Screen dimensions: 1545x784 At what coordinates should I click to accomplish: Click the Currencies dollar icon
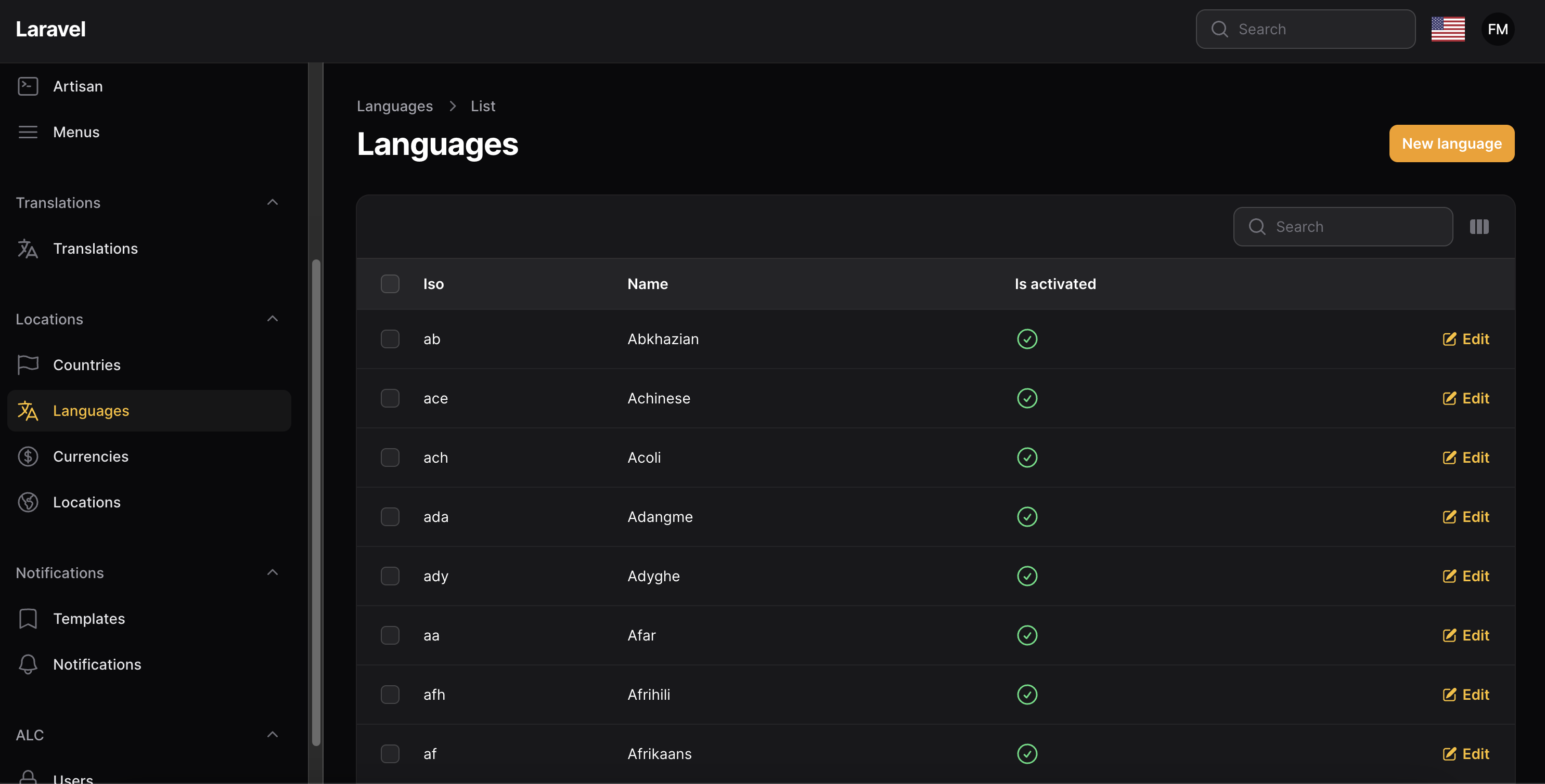click(28, 457)
